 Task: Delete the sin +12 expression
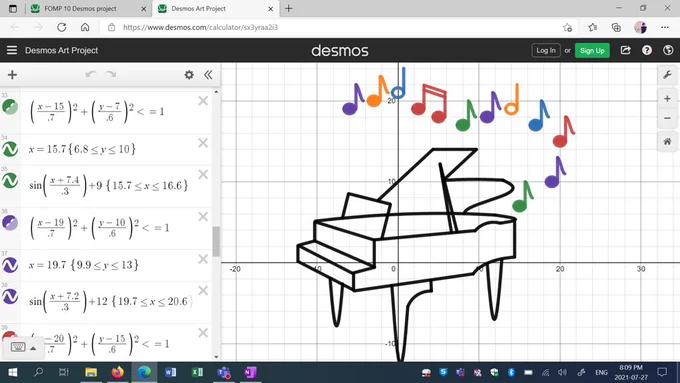pyautogui.click(x=203, y=291)
